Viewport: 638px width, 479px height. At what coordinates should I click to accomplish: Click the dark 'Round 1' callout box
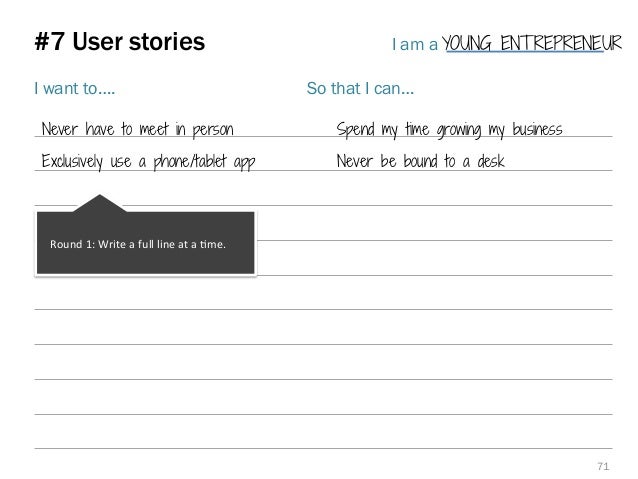[146, 243]
